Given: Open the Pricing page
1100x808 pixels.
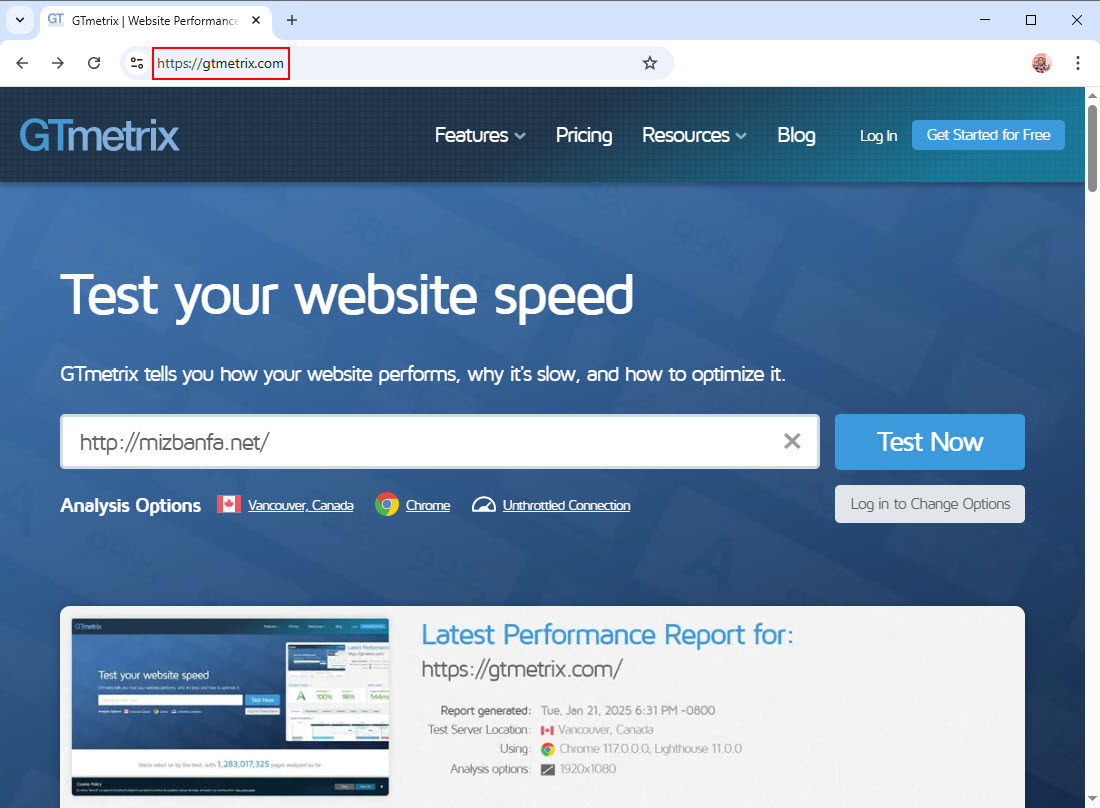Looking at the screenshot, I should [x=584, y=135].
